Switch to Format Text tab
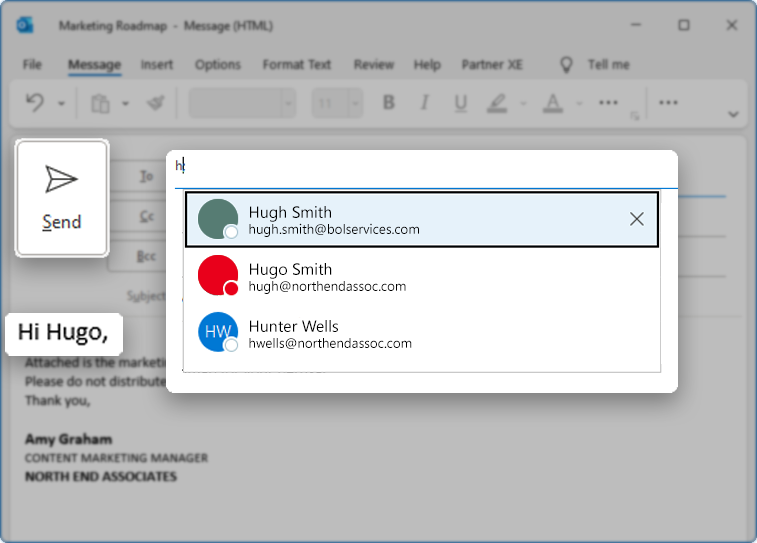Viewport: 757px width, 543px height. coord(297,65)
